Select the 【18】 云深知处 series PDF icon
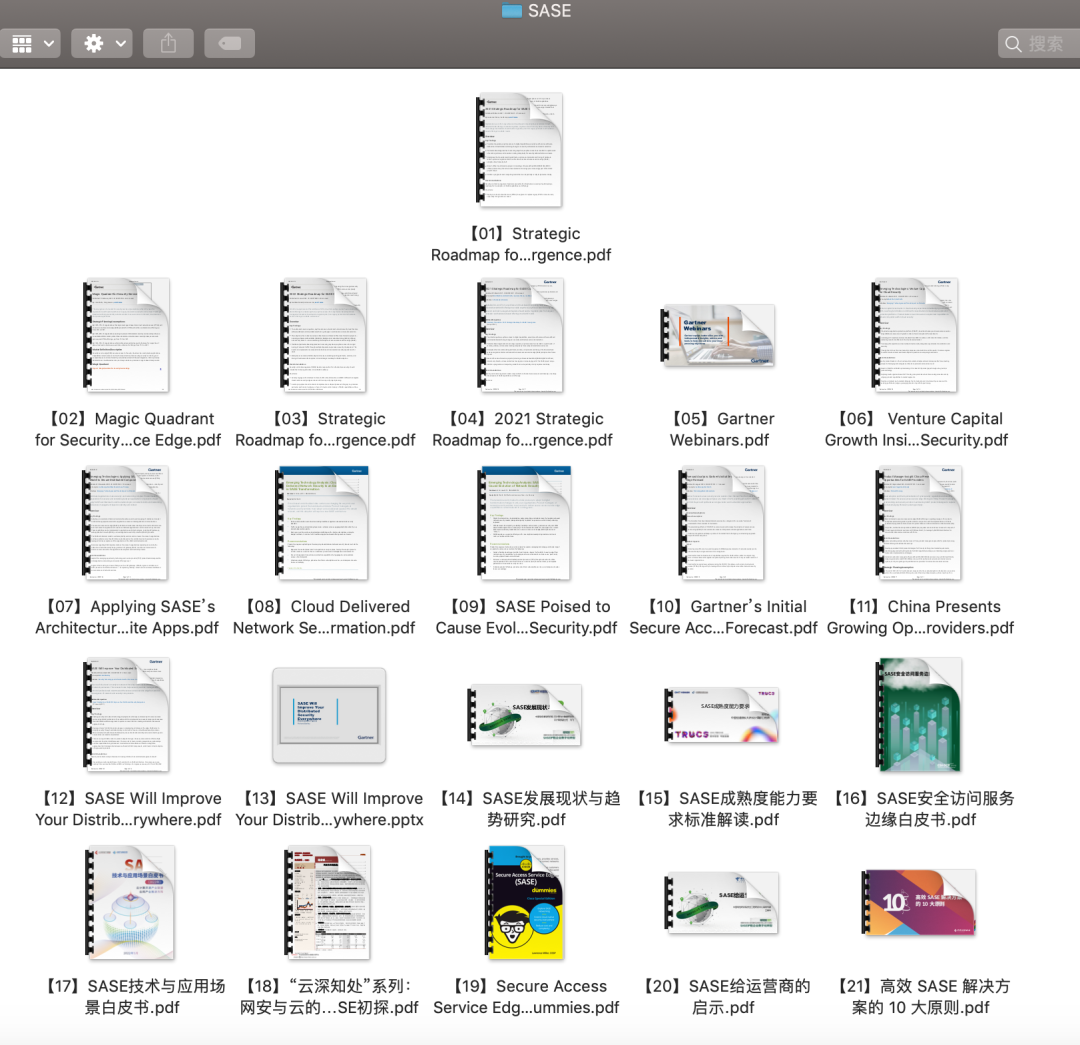The image size is (1080, 1045). pos(328,902)
